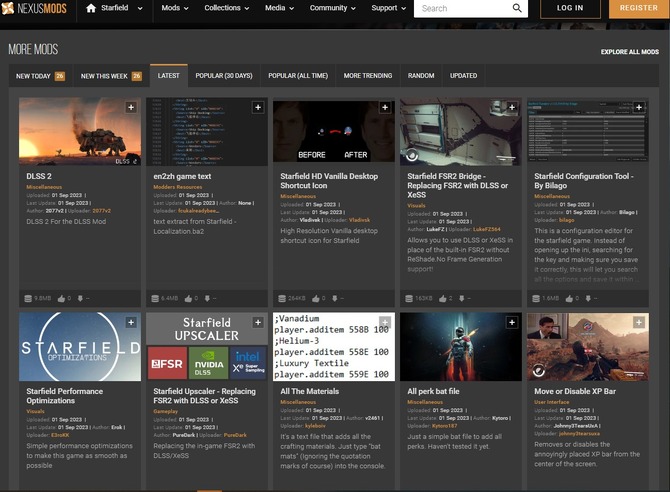Switch to New This Week tab

click(111, 76)
